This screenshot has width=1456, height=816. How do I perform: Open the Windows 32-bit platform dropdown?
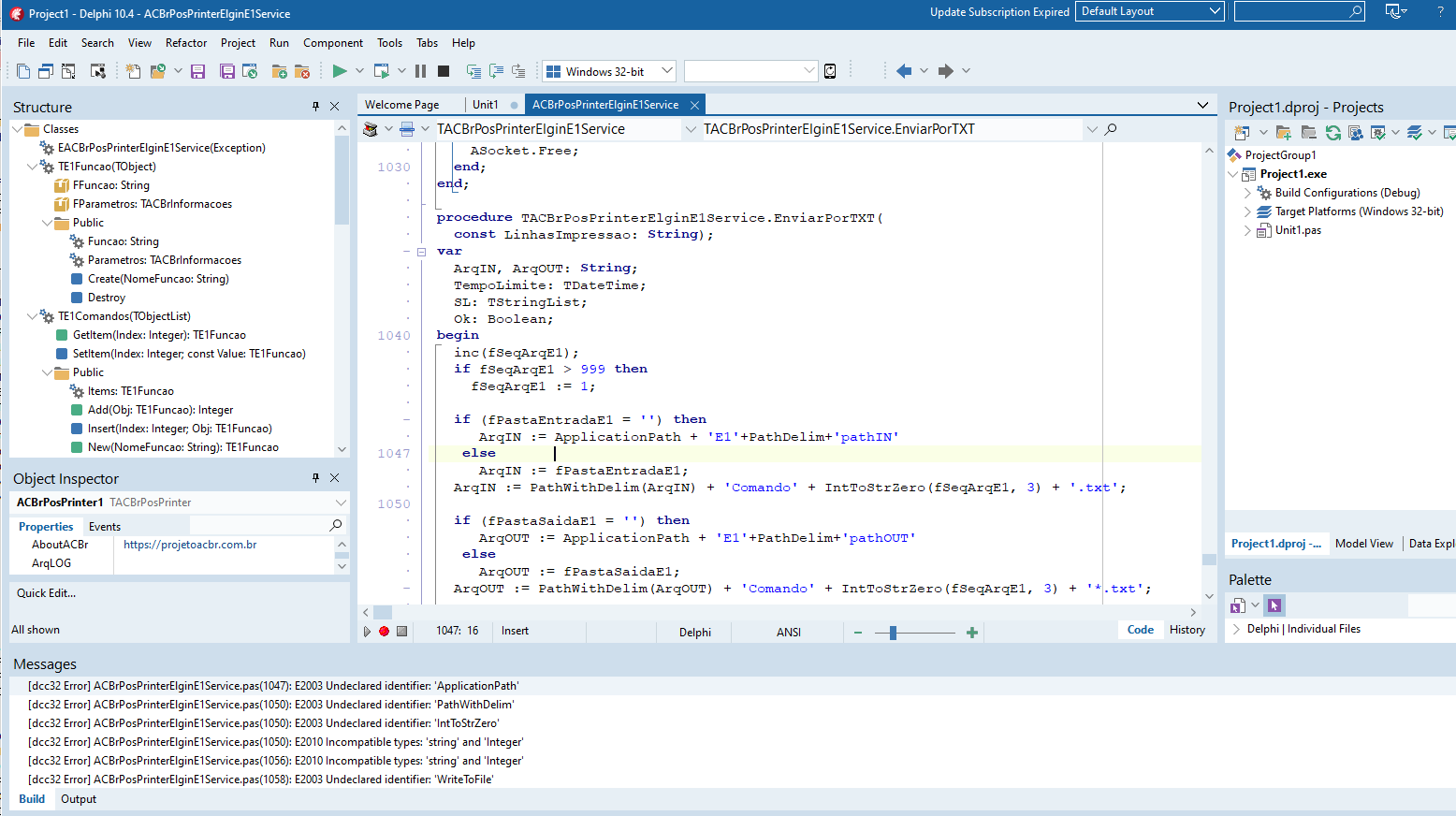click(x=666, y=71)
